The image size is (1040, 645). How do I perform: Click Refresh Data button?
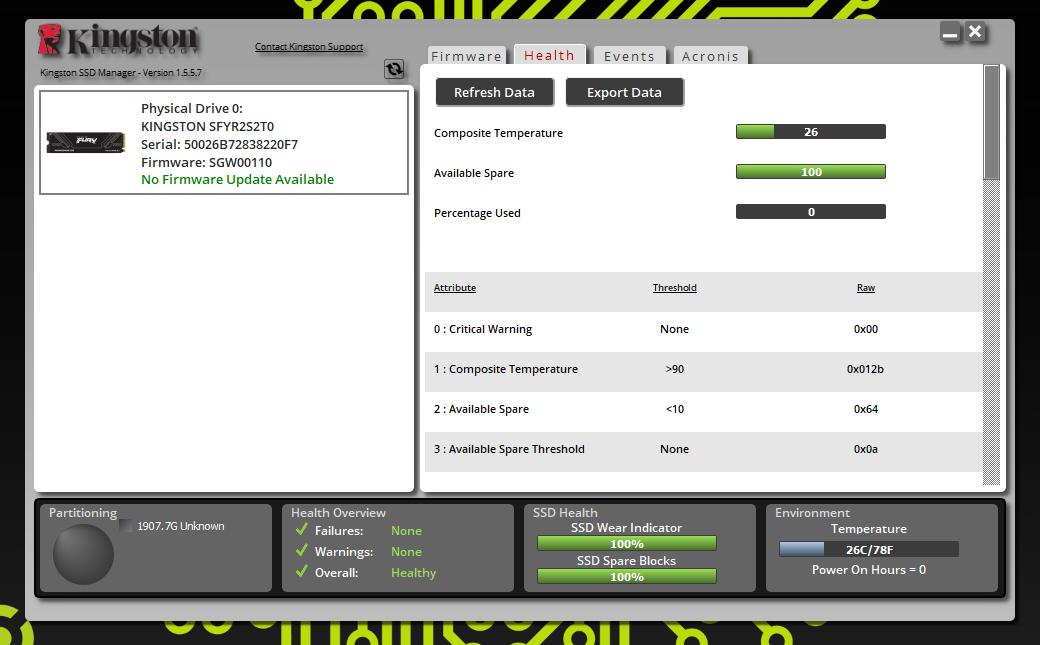494,92
